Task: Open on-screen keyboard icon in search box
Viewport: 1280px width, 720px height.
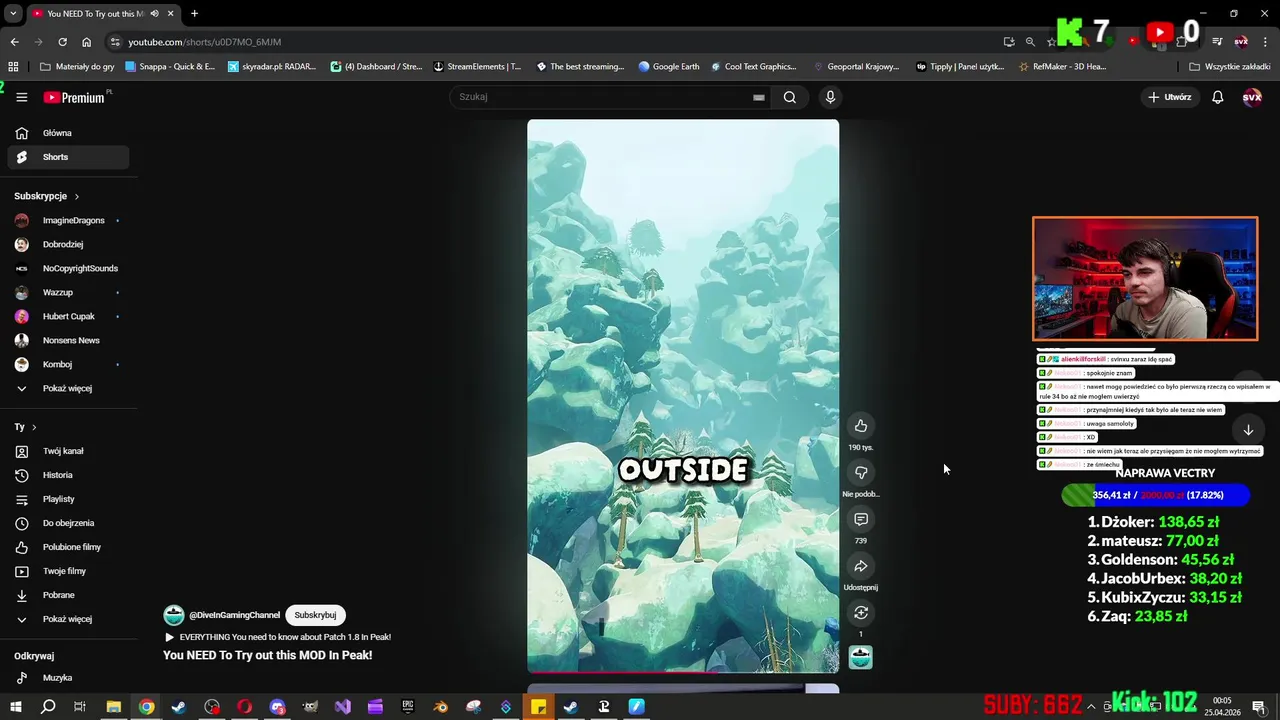Action: point(759,97)
